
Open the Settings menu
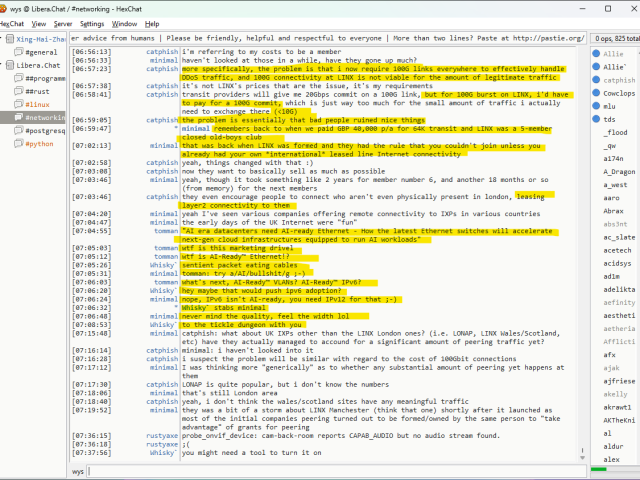pos(92,23)
